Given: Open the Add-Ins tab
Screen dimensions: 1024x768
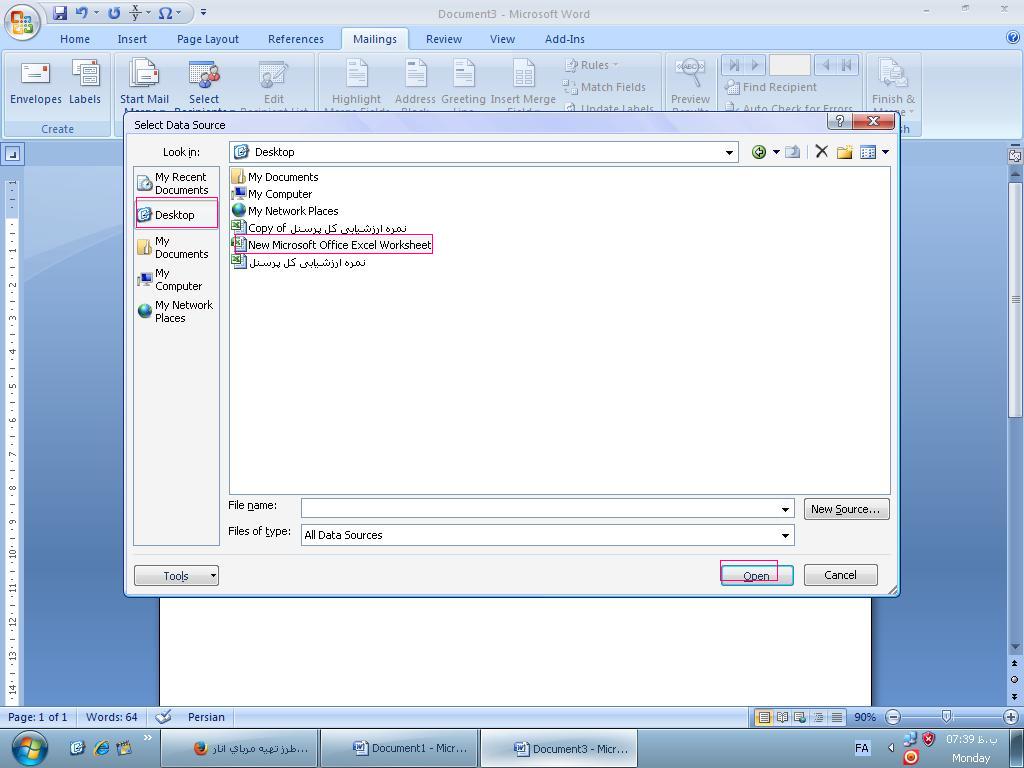Looking at the screenshot, I should point(565,39).
